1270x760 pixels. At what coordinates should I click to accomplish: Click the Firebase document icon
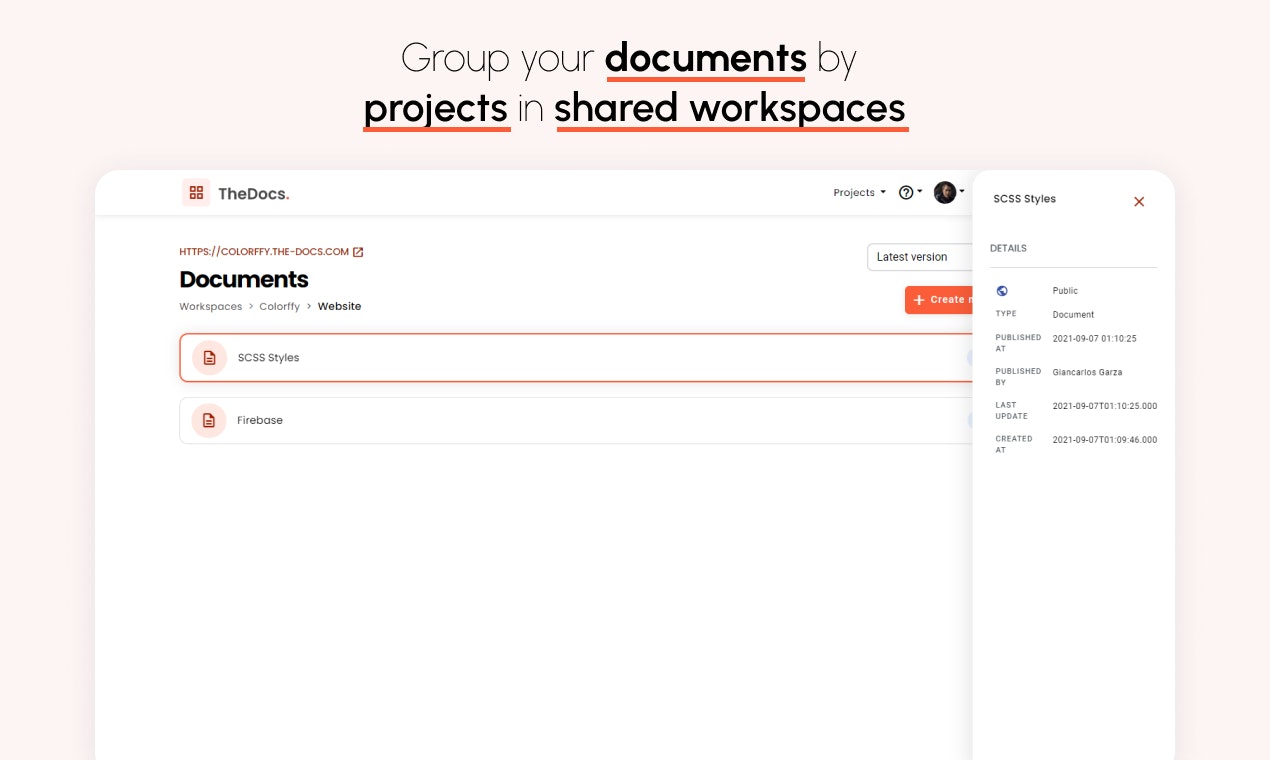pyautogui.click(x=209, y=420)
